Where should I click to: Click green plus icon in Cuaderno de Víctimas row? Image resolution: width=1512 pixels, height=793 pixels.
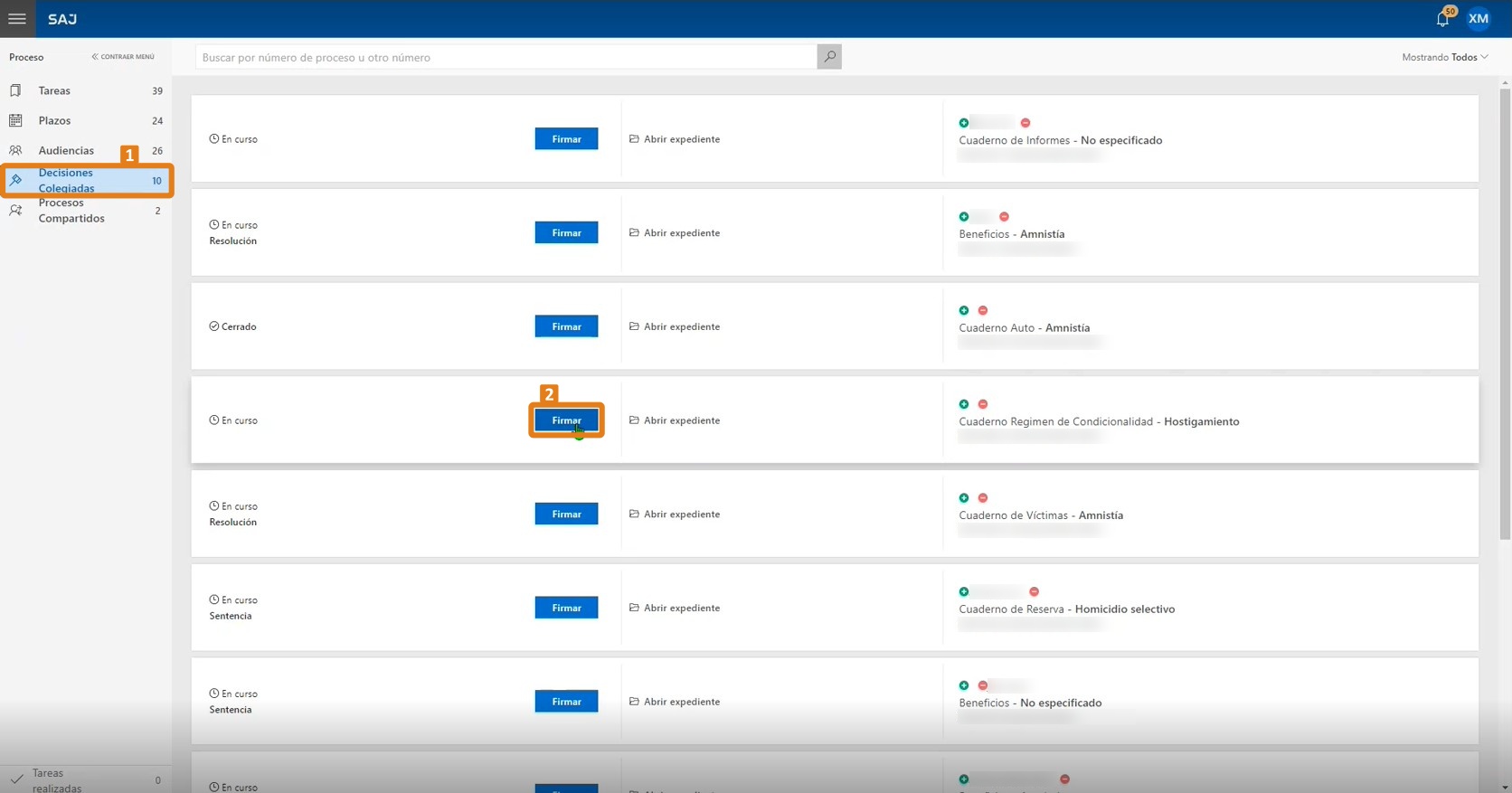point(964,498)
